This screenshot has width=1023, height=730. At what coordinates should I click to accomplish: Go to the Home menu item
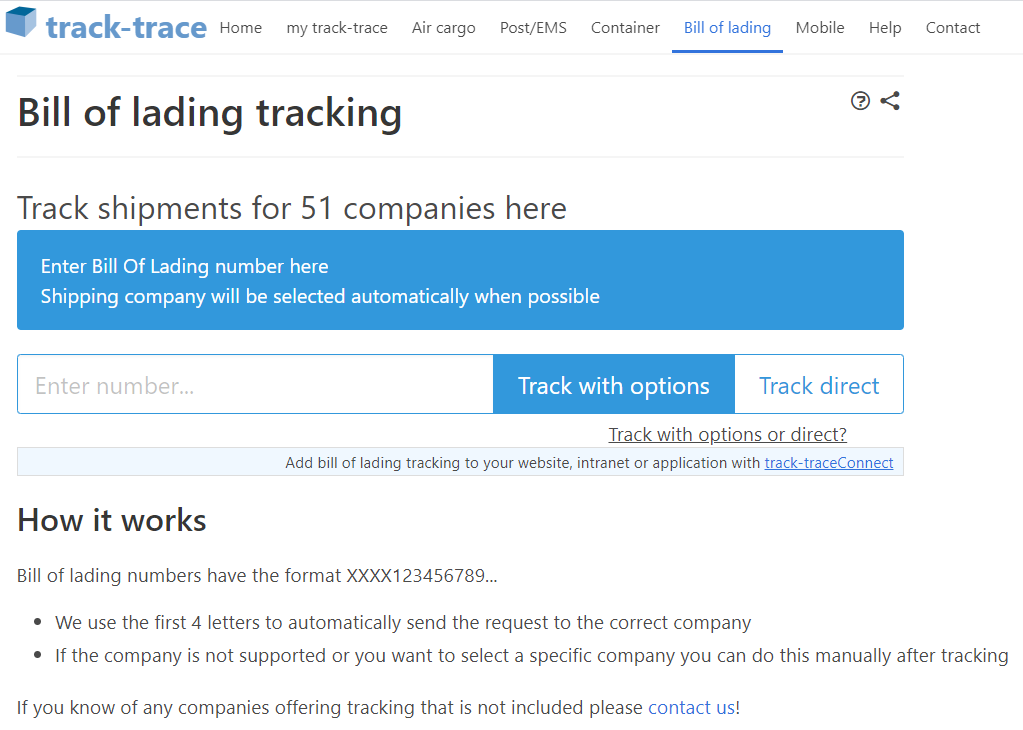click(241, 27)
